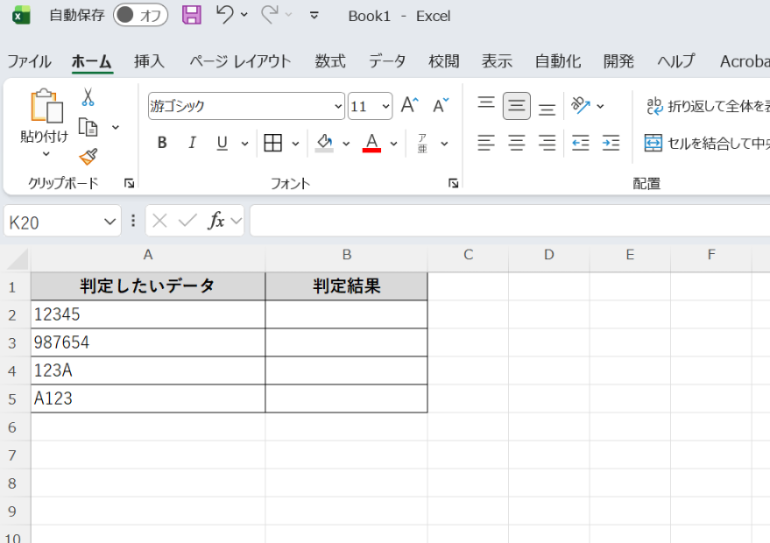The image size is (770, 543).
Task: Open the ファイル tab
Action: point(29,61)
